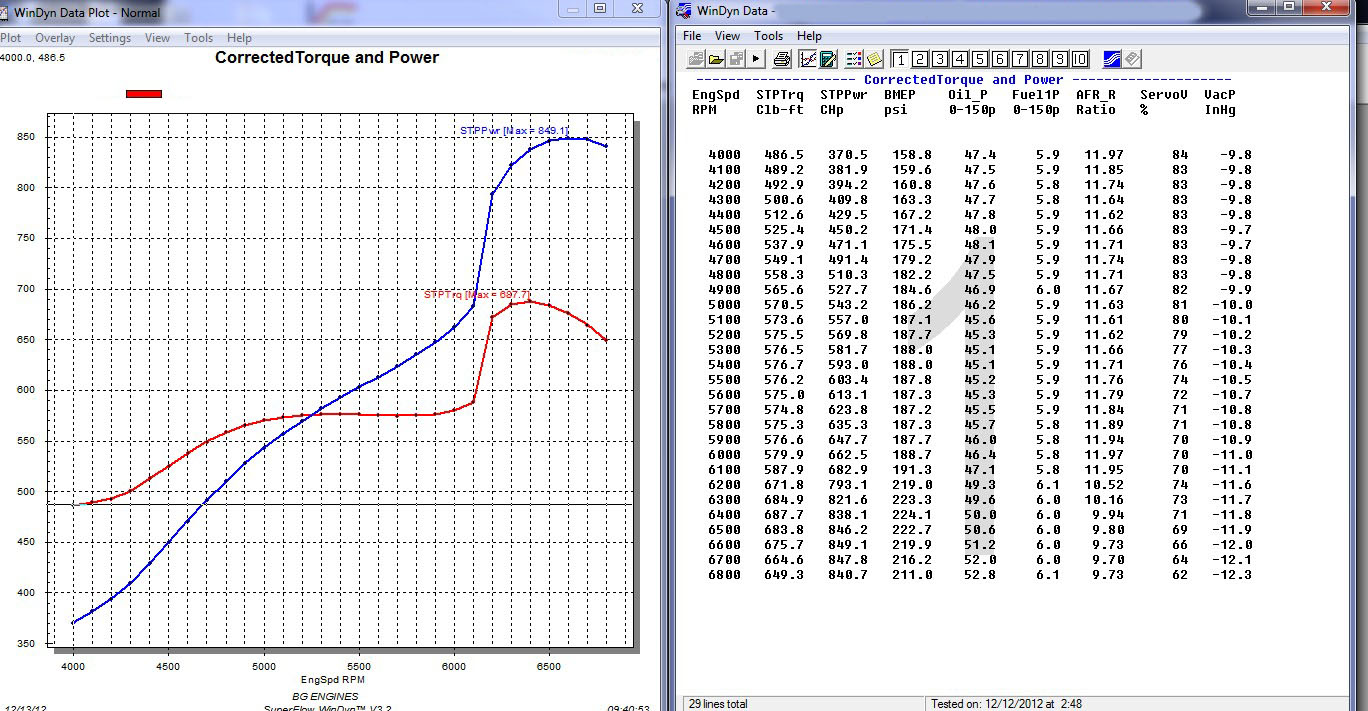Viewport: 1368px width, 711px height.
Task: Click the Oil_P column header
Action: click(x=970, y=102)
